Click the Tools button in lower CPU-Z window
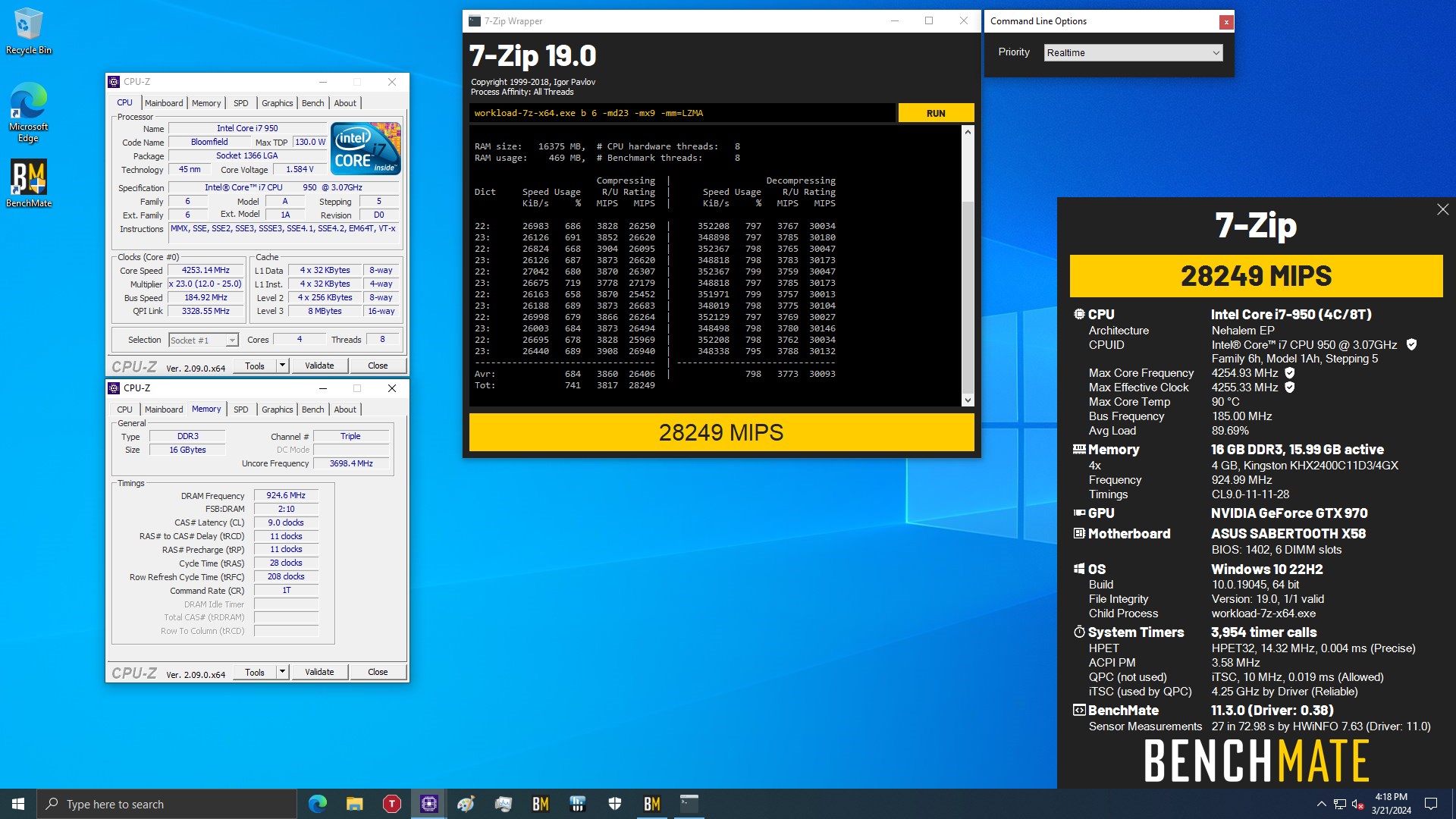Screen dimensions: 1456x819 click(x=255, y=672)
